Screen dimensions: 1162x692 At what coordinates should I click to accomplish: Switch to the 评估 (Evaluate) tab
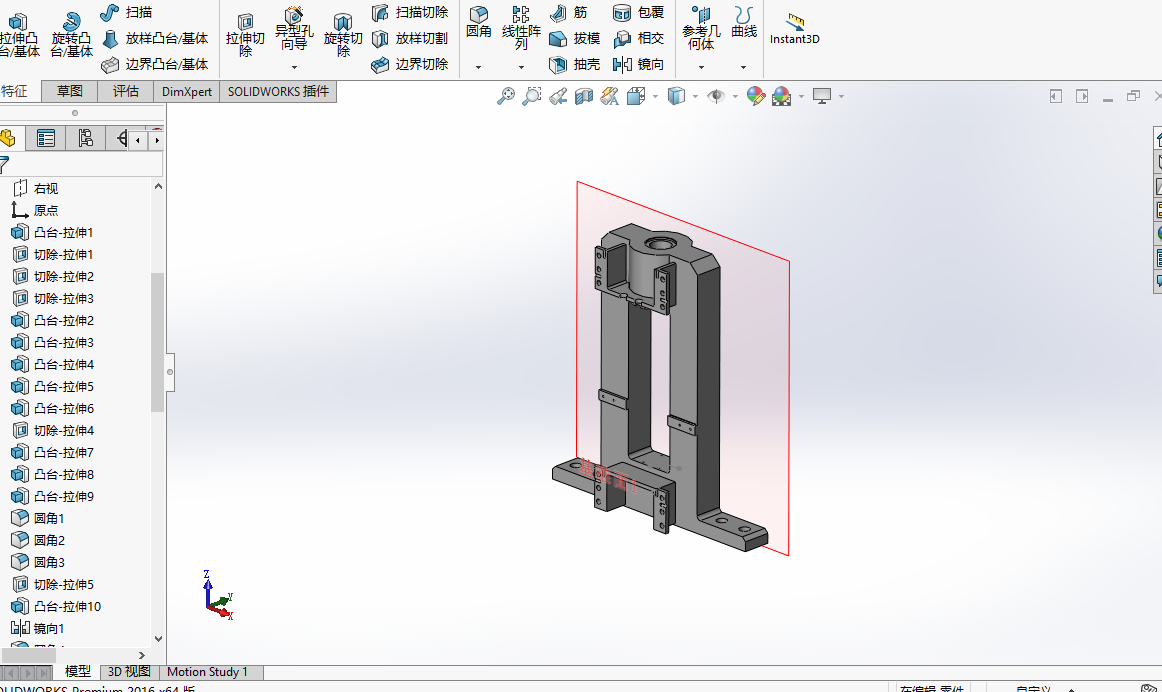125,91
